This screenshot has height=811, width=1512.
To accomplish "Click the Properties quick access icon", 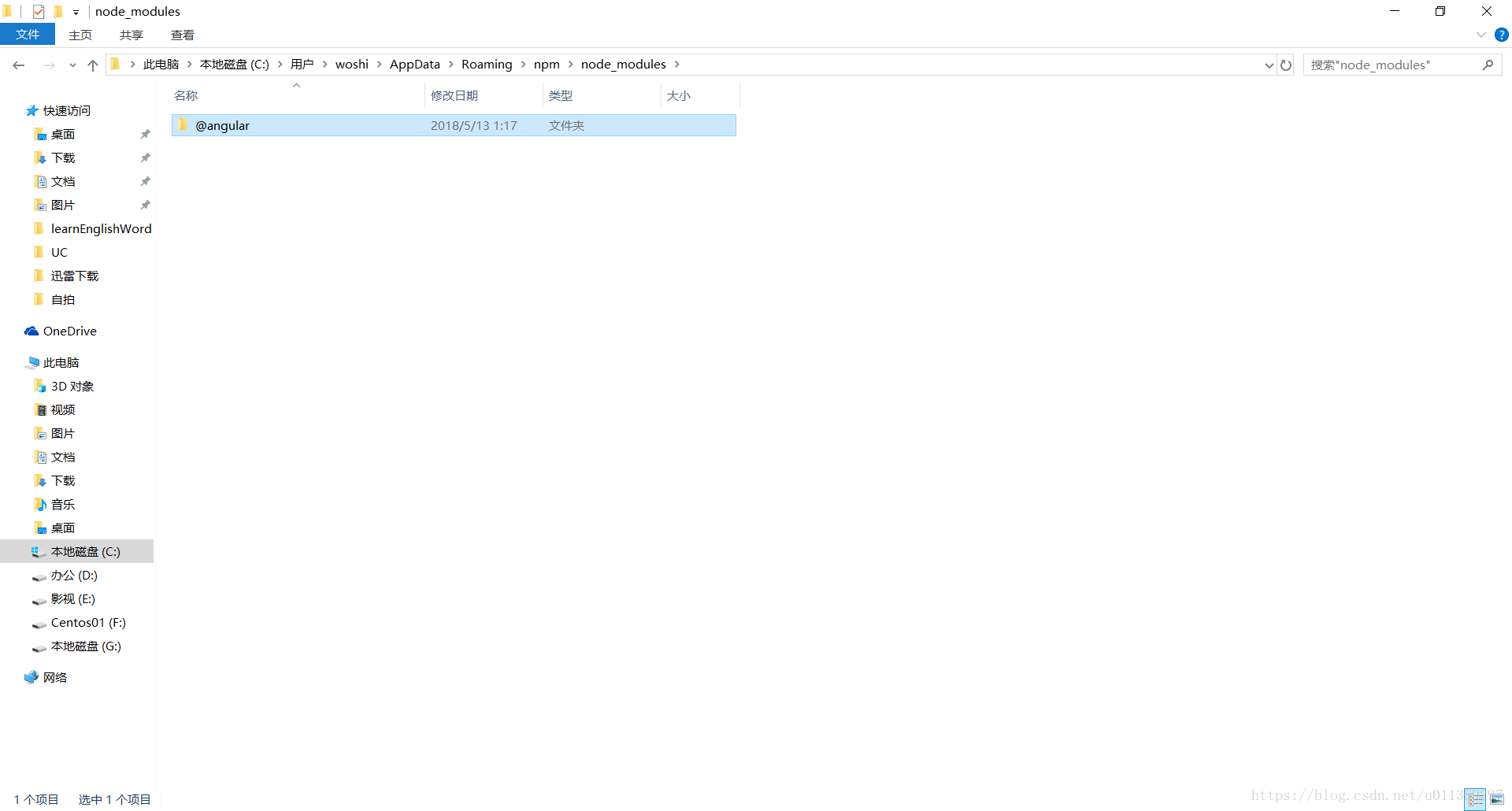I will 38,11.
